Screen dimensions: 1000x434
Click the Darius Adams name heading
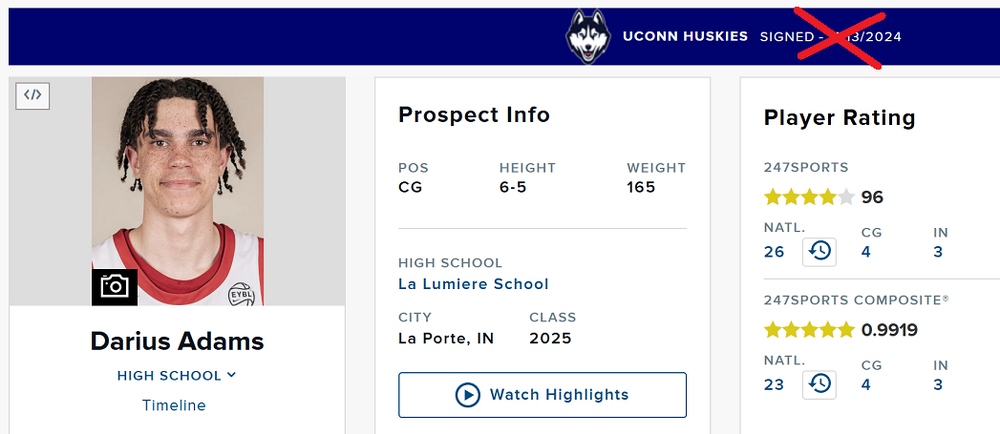click(x=177, y=341)
